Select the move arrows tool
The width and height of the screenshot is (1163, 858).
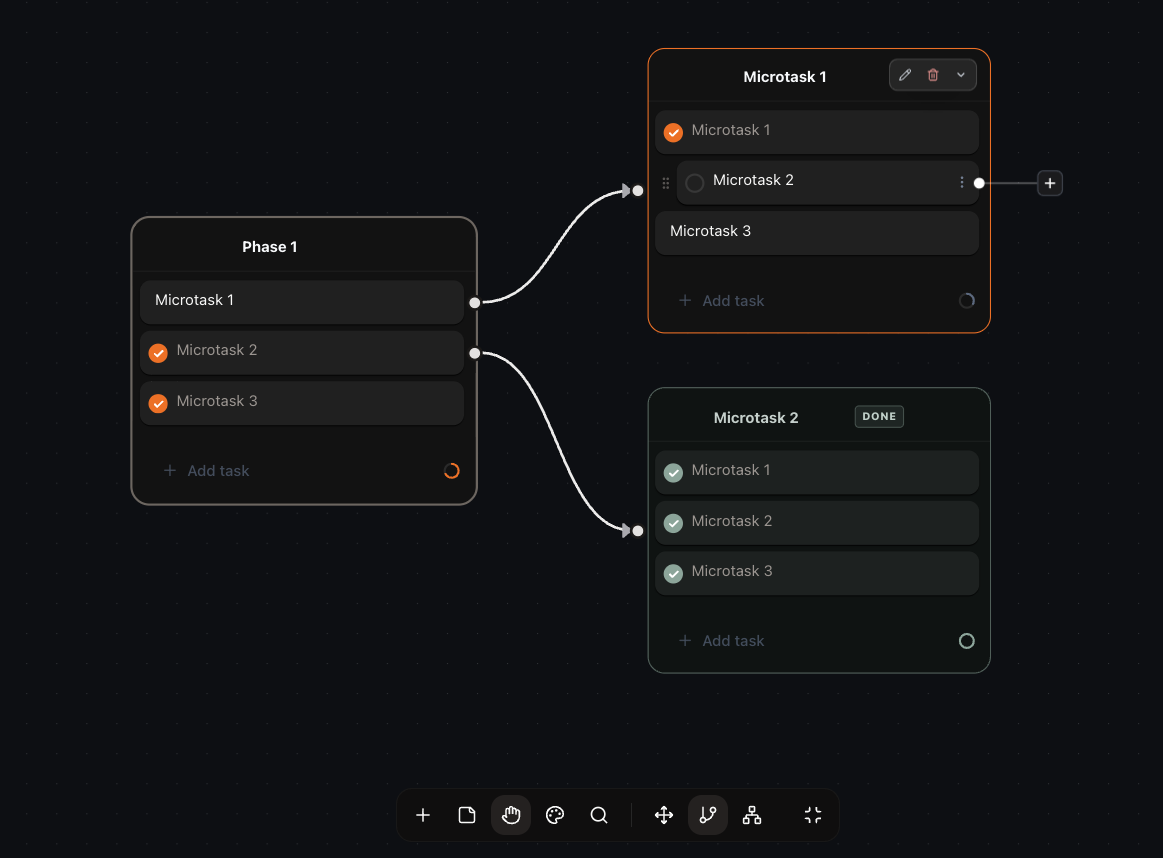(664, 815)
